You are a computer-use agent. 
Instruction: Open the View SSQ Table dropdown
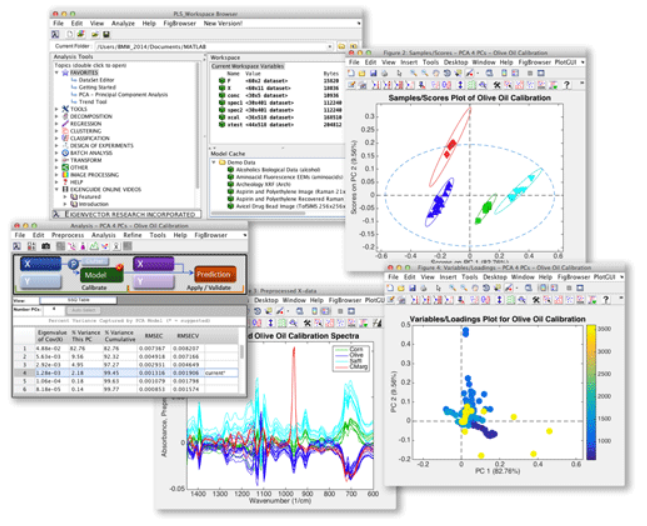coord(78,300)
